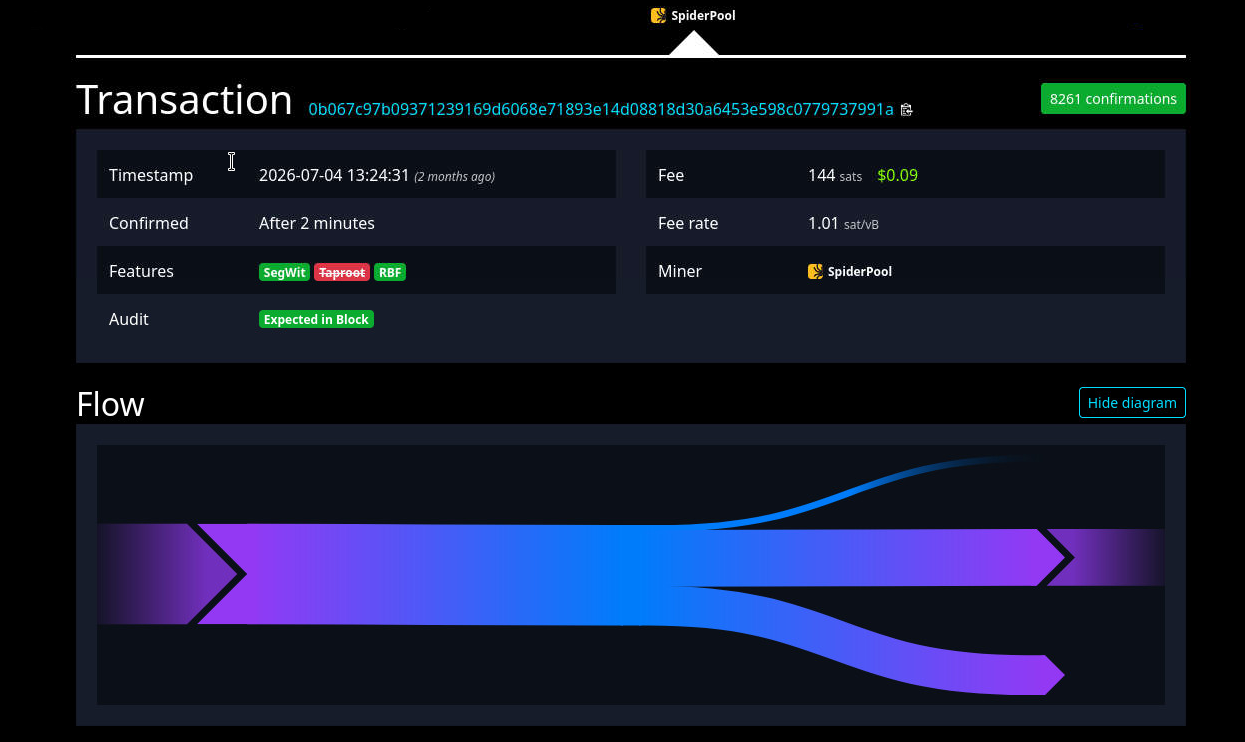Open the transaction hash link 0b067c97…
This screenshot has width=1245, height=742.
click(601, 109)
